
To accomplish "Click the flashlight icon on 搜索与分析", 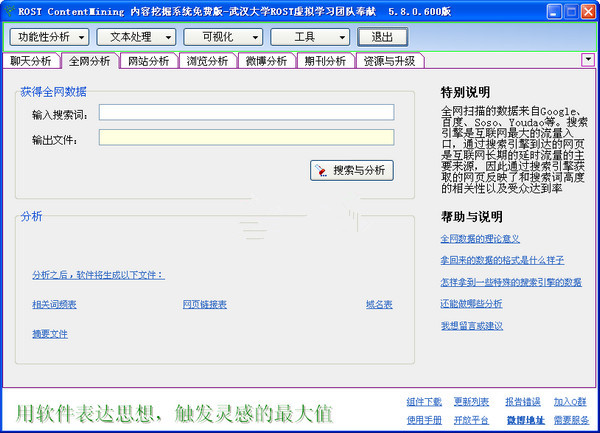I will tap(321, 171).
